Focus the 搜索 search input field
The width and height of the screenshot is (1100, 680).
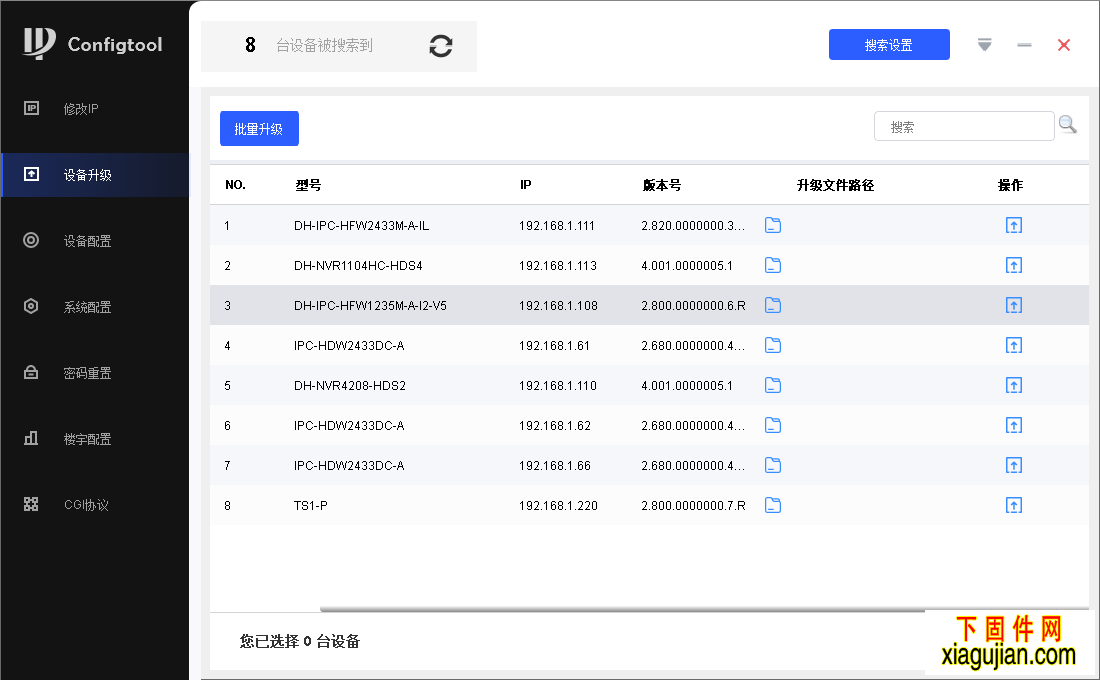pos(964,126)
